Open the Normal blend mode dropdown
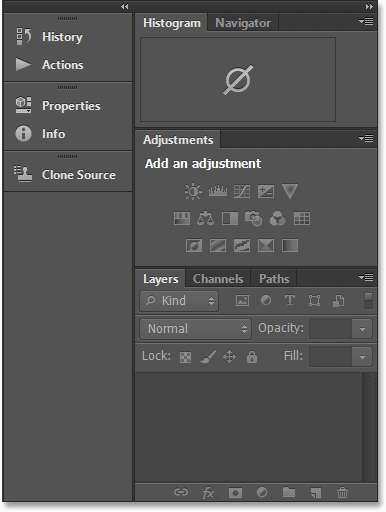The width and height of the screenshot is (386, 512). [195, 329]
